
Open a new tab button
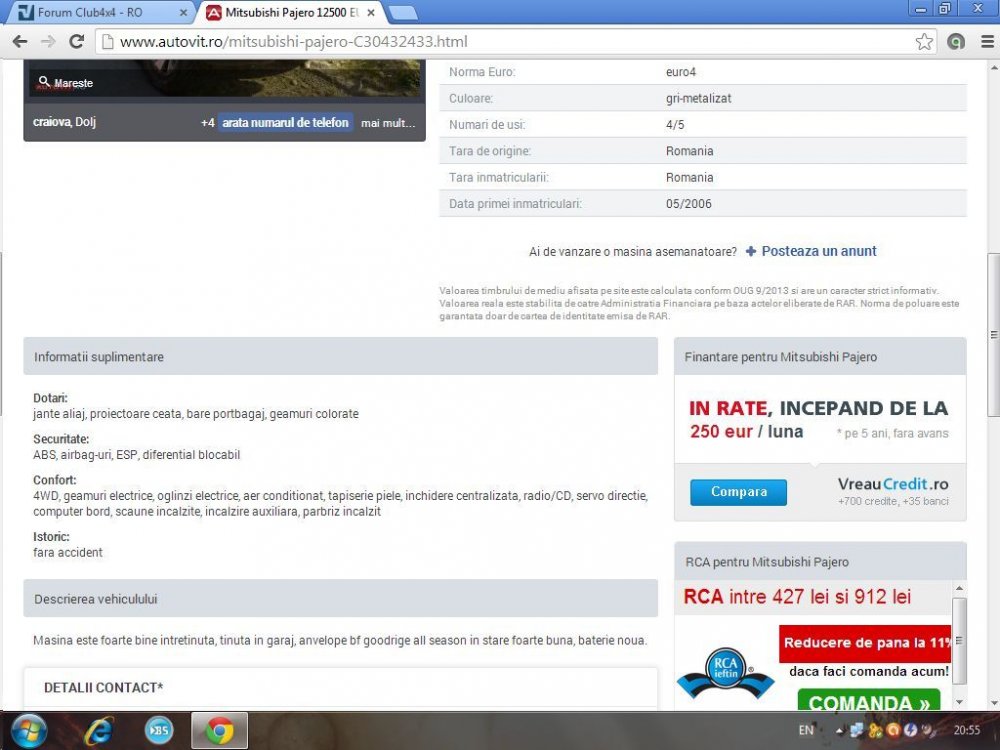403,12
